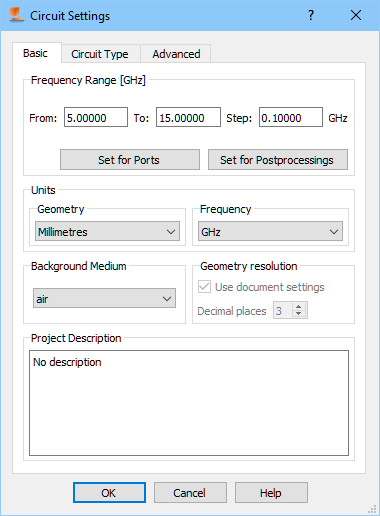Click the Set for Postprocessings button
The height and width of the screenshot is (516, 380).
tap(278, 160)
